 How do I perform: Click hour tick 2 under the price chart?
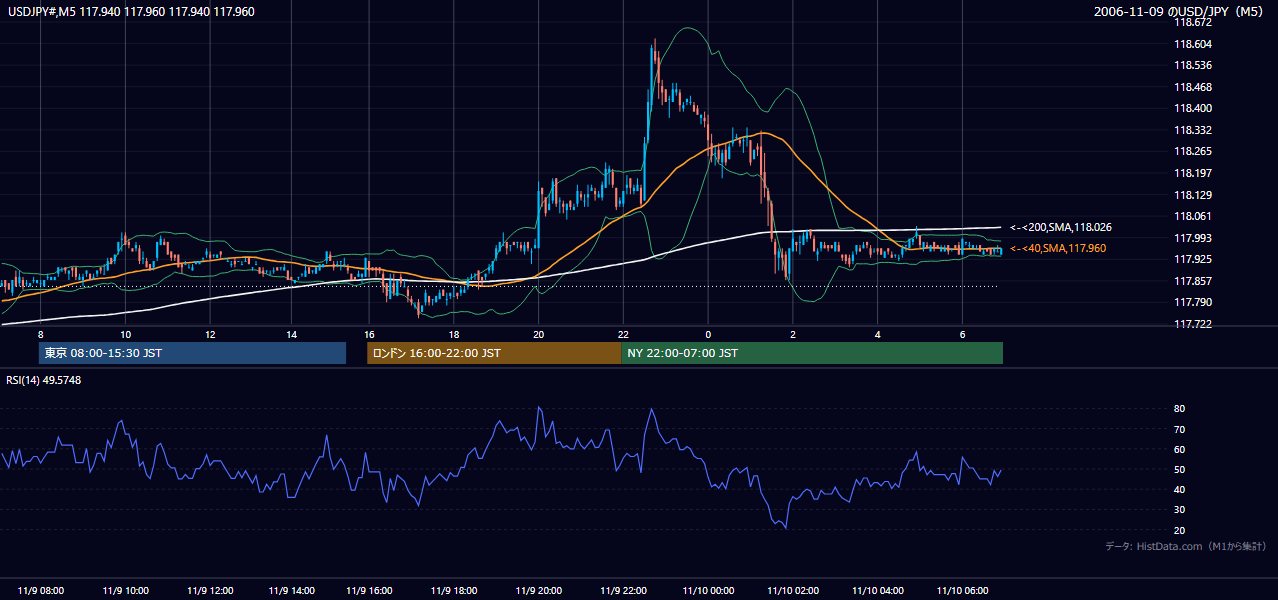point(793,334)
